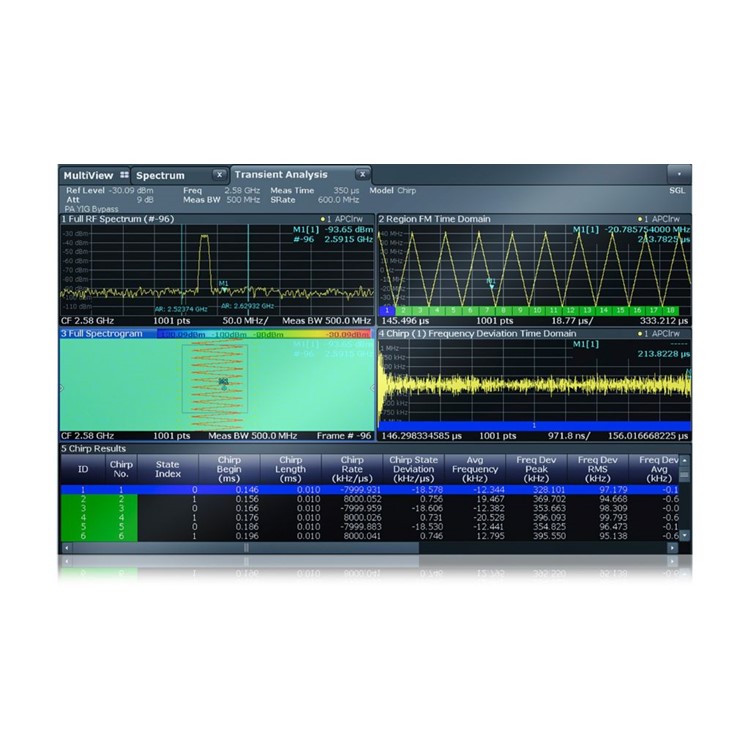Click the spectrogram marker M1
The image size is (750, 750).
tap(223, 382)
